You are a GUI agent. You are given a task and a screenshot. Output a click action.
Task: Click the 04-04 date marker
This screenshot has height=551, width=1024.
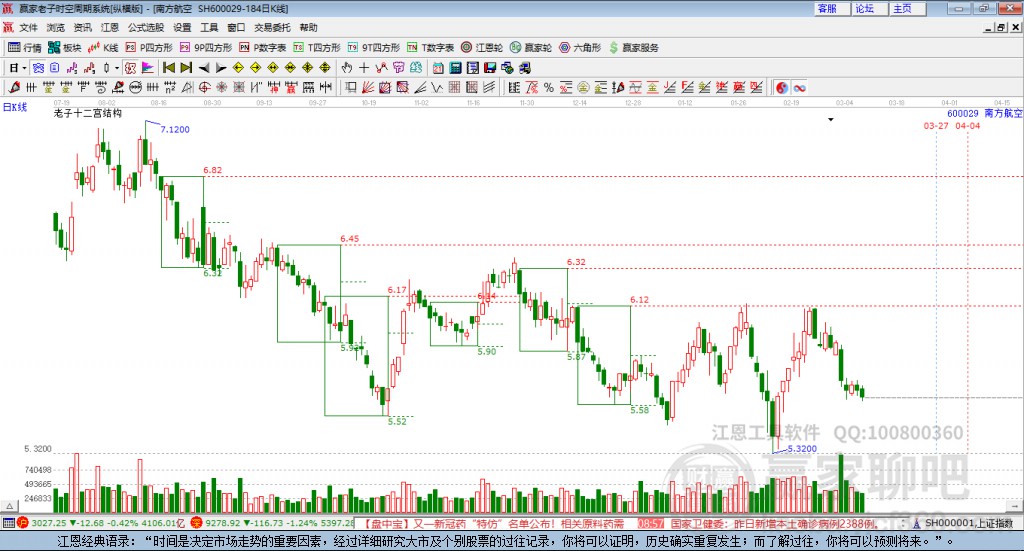(968, 125)
